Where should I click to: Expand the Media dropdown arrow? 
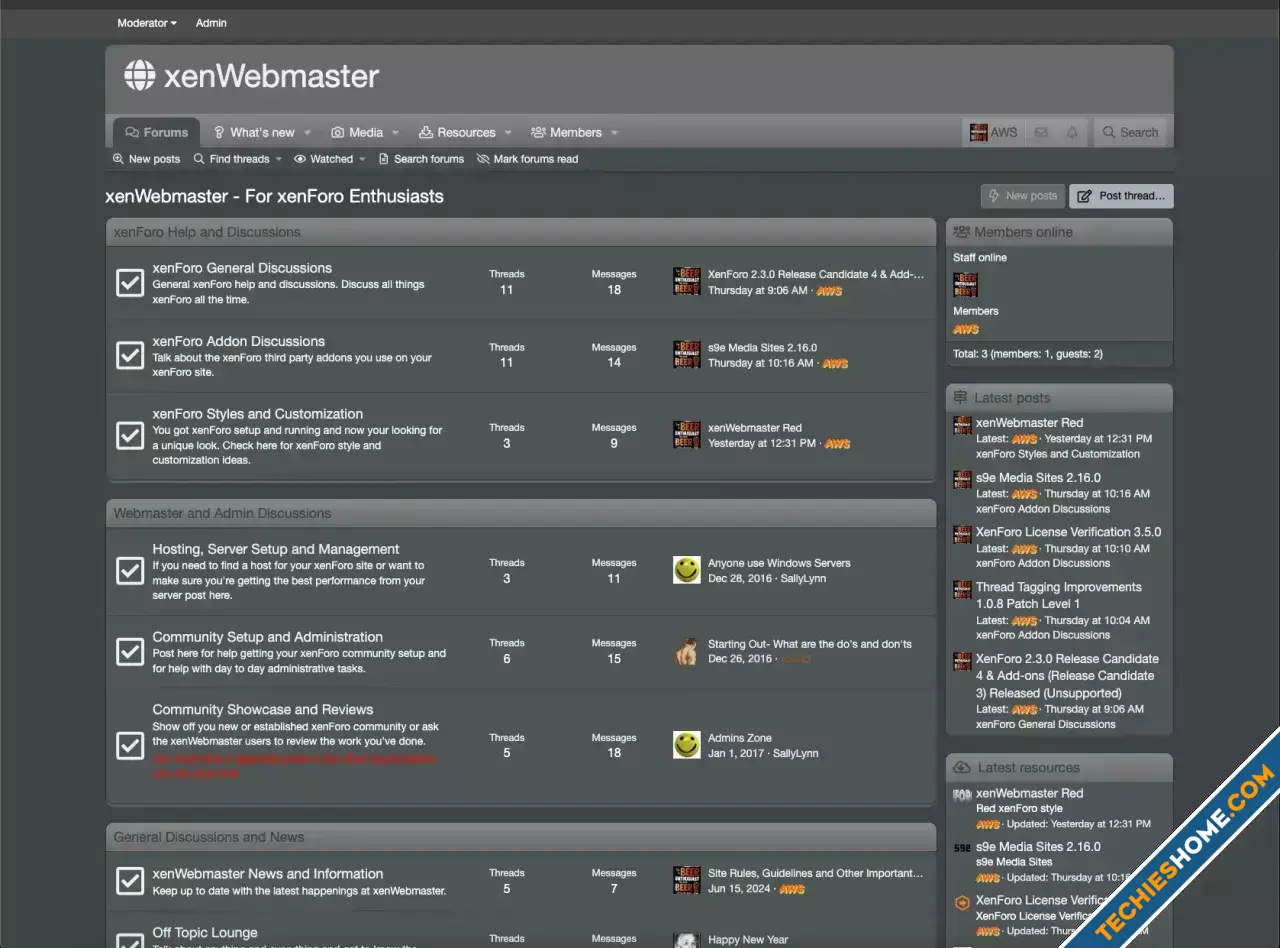coord(396,132)
